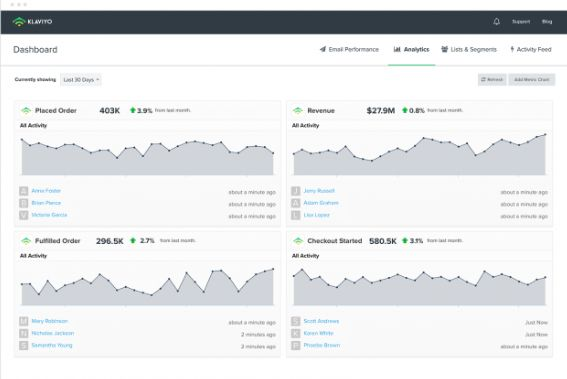Open the Lists & Segments tab
This screenshot has height=379, width=567.
click(x=469, y=50)
